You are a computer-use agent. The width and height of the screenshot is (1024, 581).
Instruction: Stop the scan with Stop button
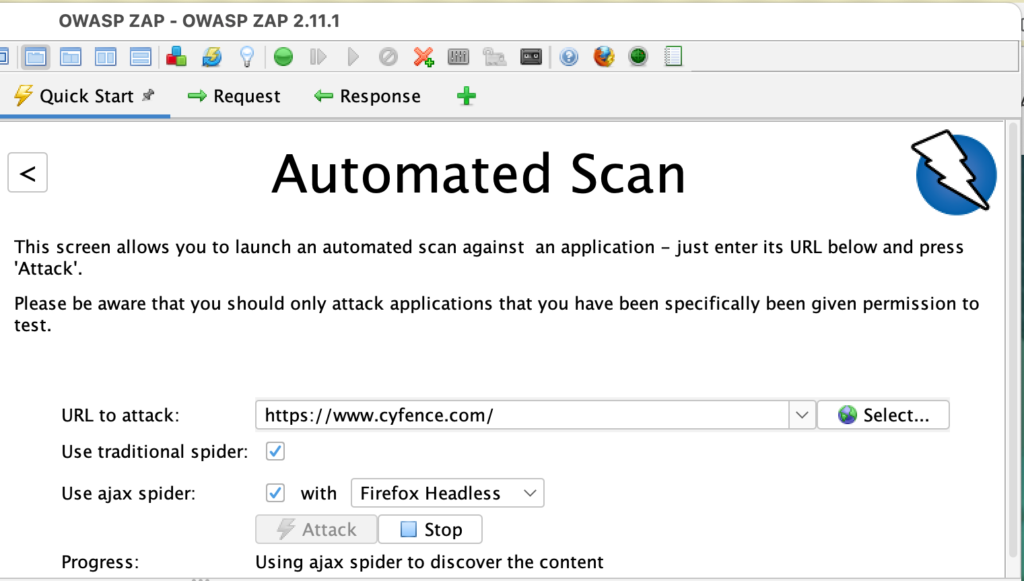(430, 529)
